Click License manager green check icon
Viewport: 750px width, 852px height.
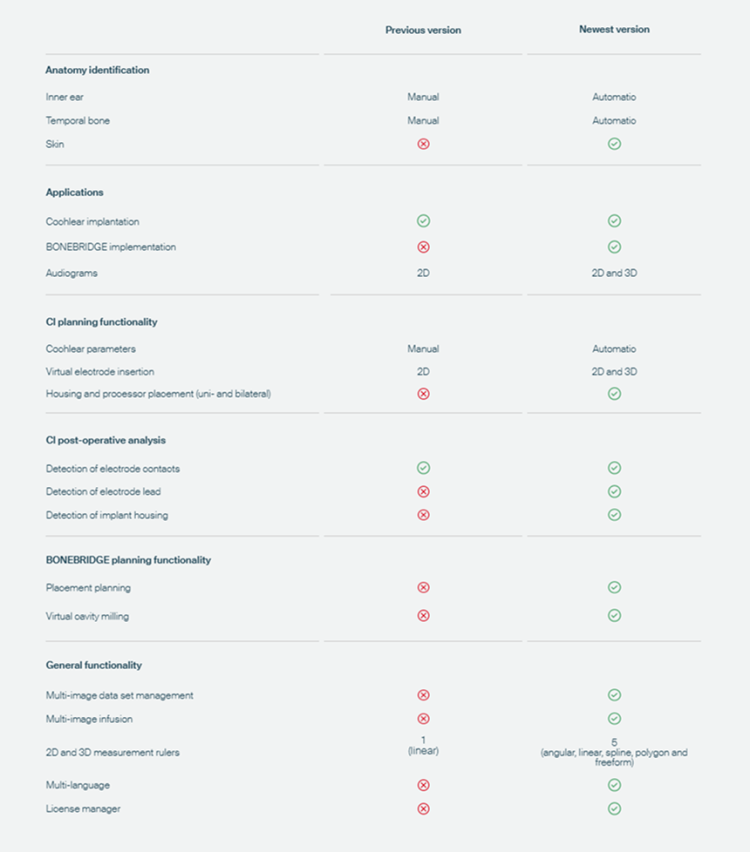[x=614, y=809]
